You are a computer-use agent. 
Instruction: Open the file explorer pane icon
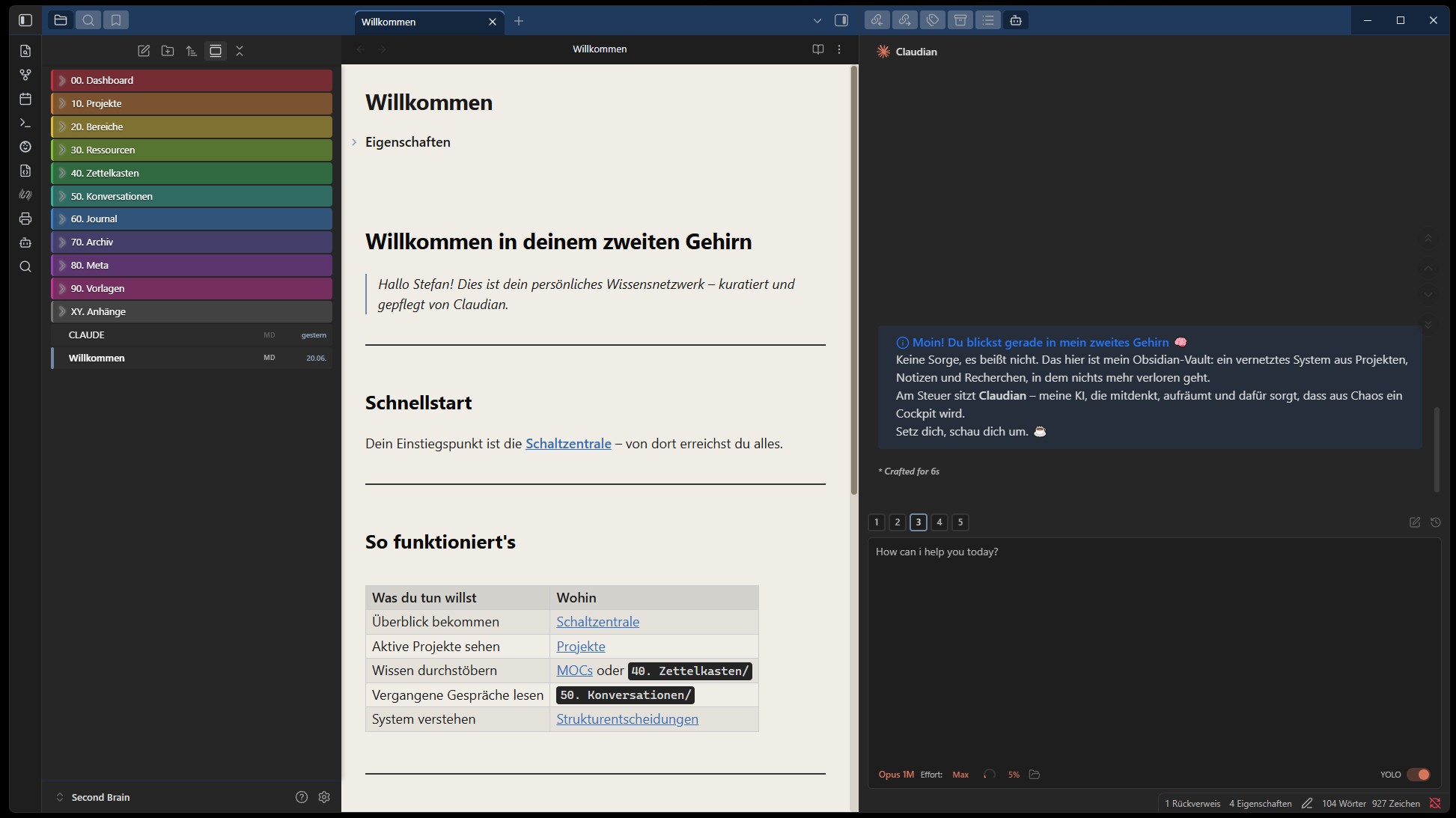61,20
